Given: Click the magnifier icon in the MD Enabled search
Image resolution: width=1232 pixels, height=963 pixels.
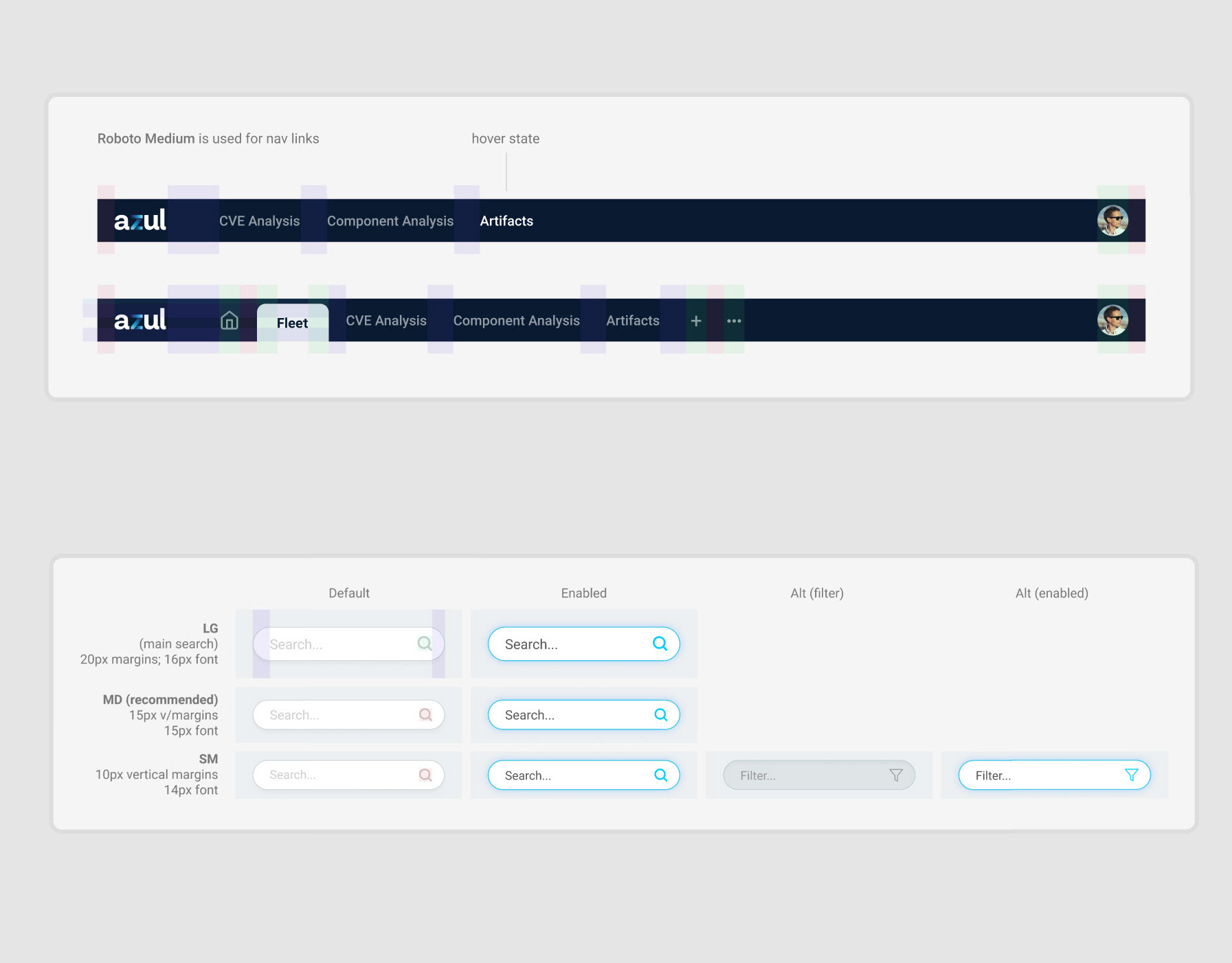Looking at the screenshot, I should [x=660, y=714].
